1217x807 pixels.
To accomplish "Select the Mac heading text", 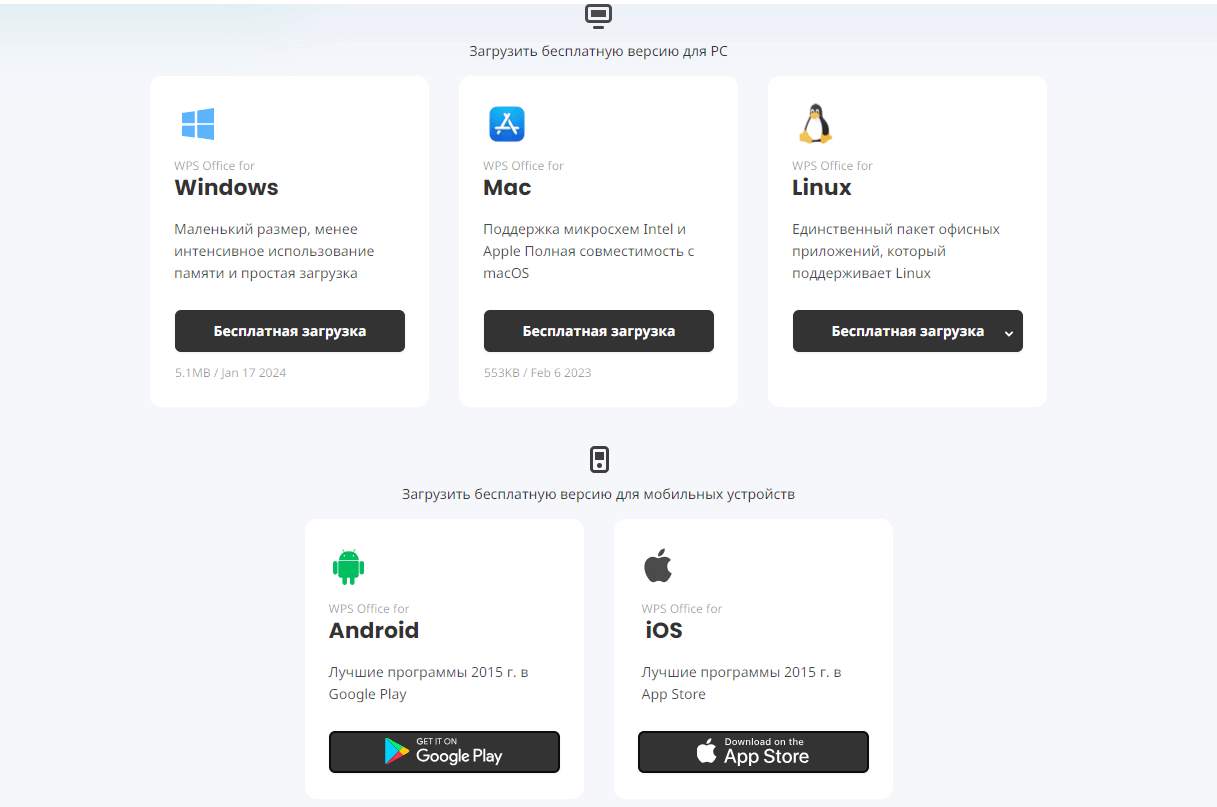I will point(508,188).
